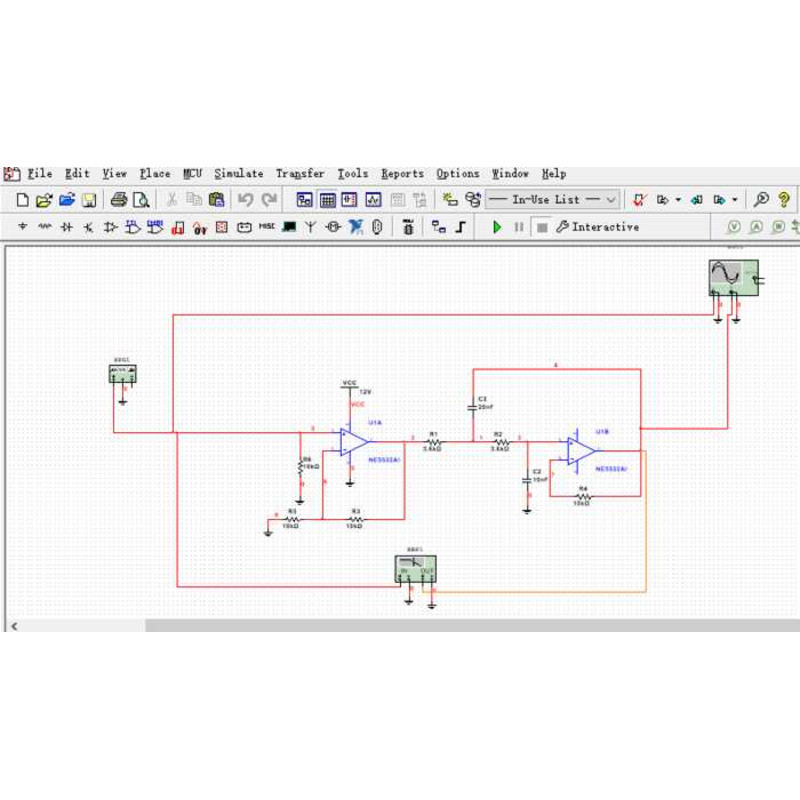Viewport: 800px width, 800px height.
Task: Redo the last action
Action: (x=269, y=199)
